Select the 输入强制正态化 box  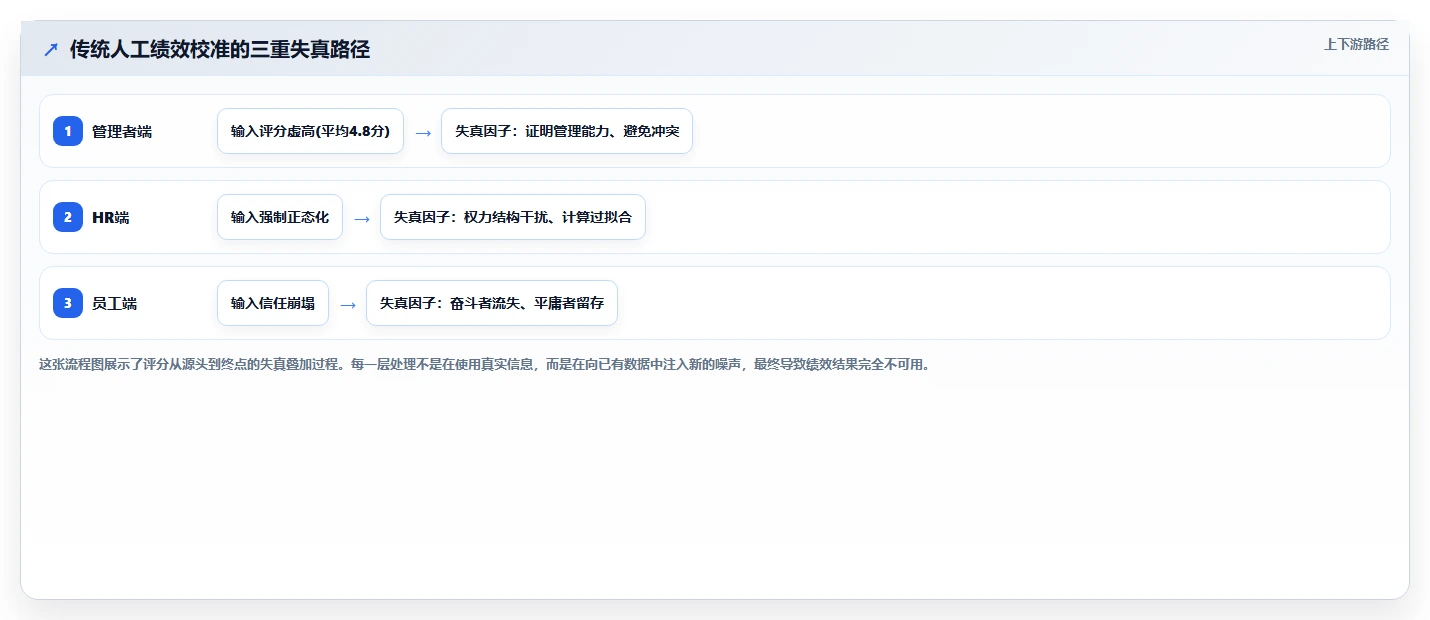point(280,217)
